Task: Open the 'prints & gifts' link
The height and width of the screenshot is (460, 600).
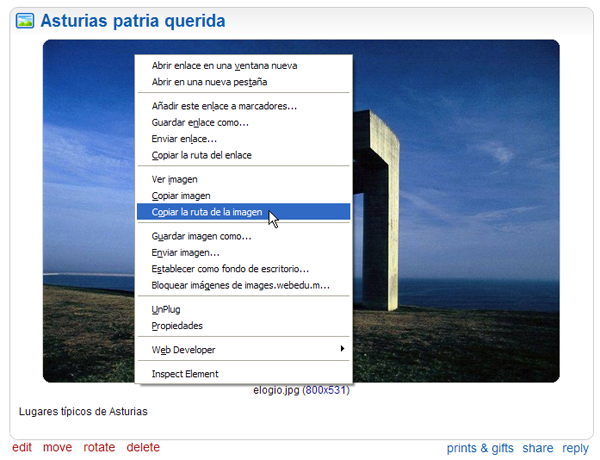Action: [480, 449]
